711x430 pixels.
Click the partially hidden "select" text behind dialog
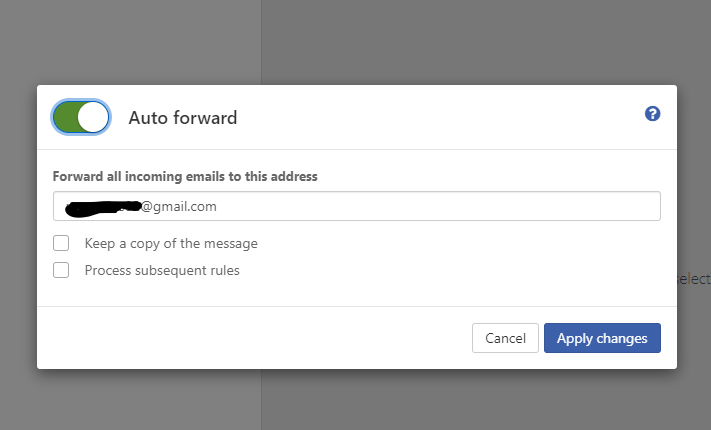coord(694,279)
